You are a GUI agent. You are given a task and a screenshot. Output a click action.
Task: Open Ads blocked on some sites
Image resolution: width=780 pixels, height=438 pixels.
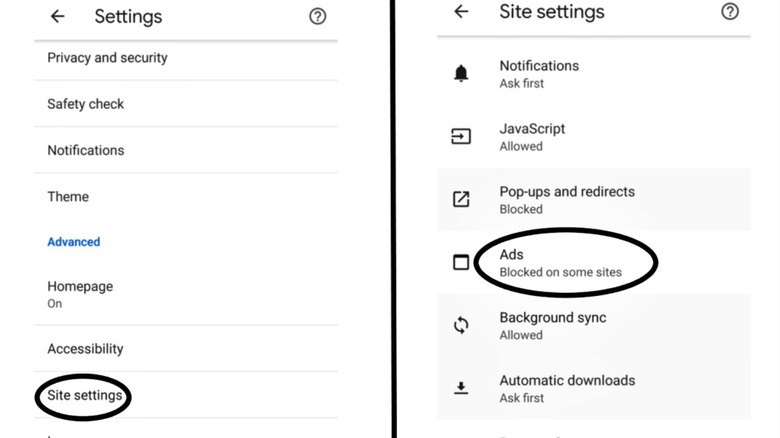click(560, 263)
